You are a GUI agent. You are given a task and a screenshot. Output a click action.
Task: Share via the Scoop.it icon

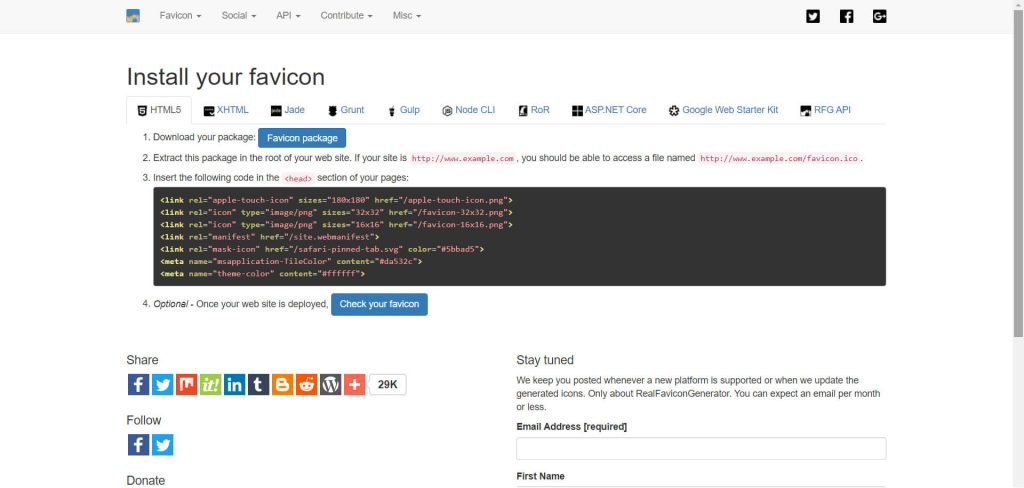210,384
